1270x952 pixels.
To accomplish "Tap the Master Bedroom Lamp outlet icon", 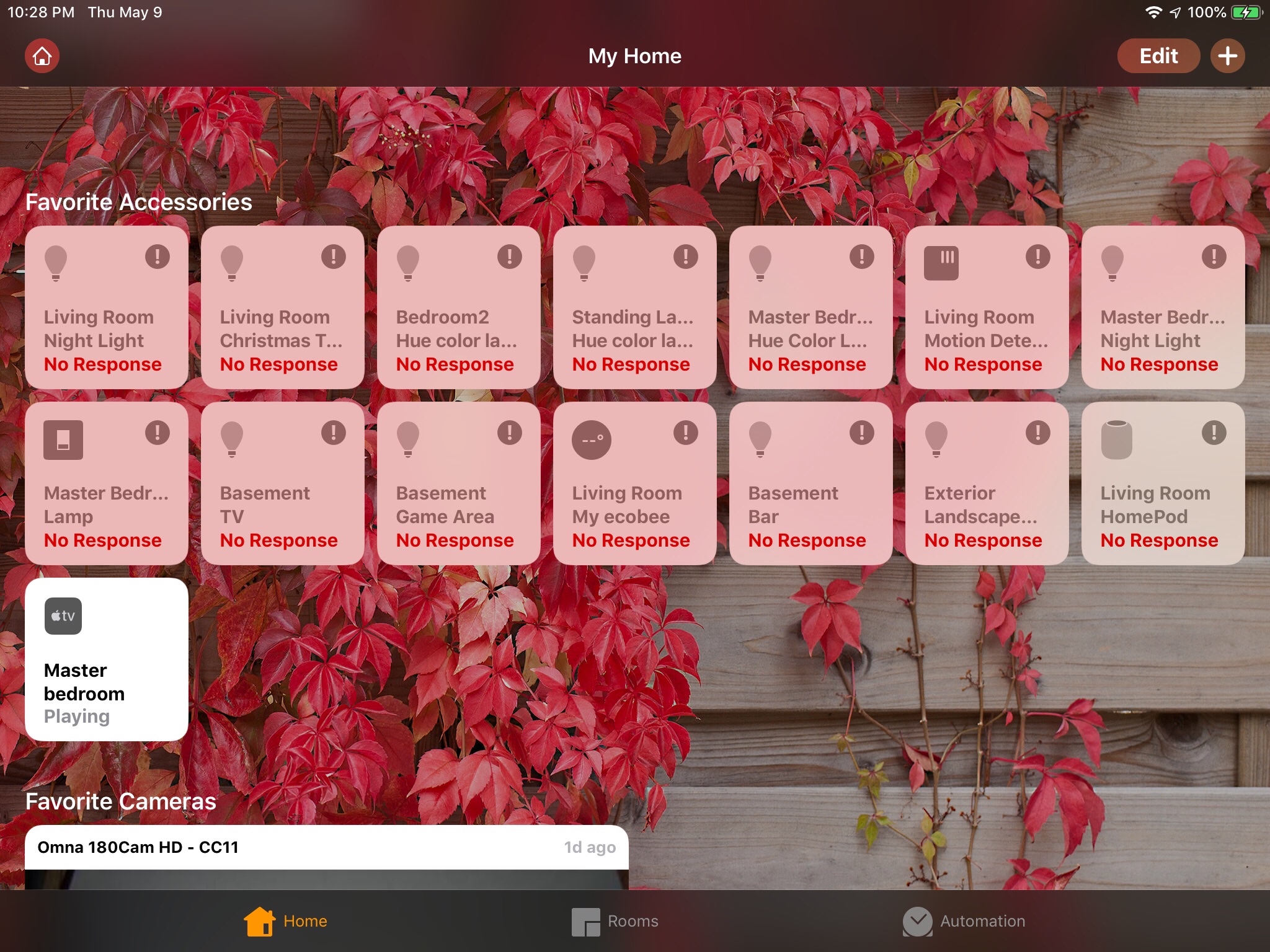I will 63,440.
